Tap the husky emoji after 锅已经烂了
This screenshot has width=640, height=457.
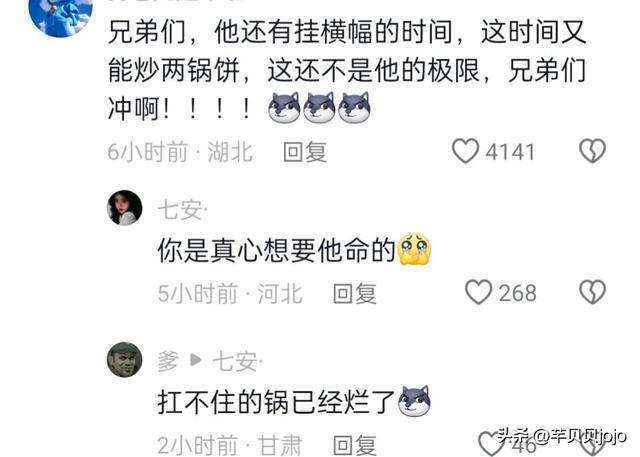[414, 401]
